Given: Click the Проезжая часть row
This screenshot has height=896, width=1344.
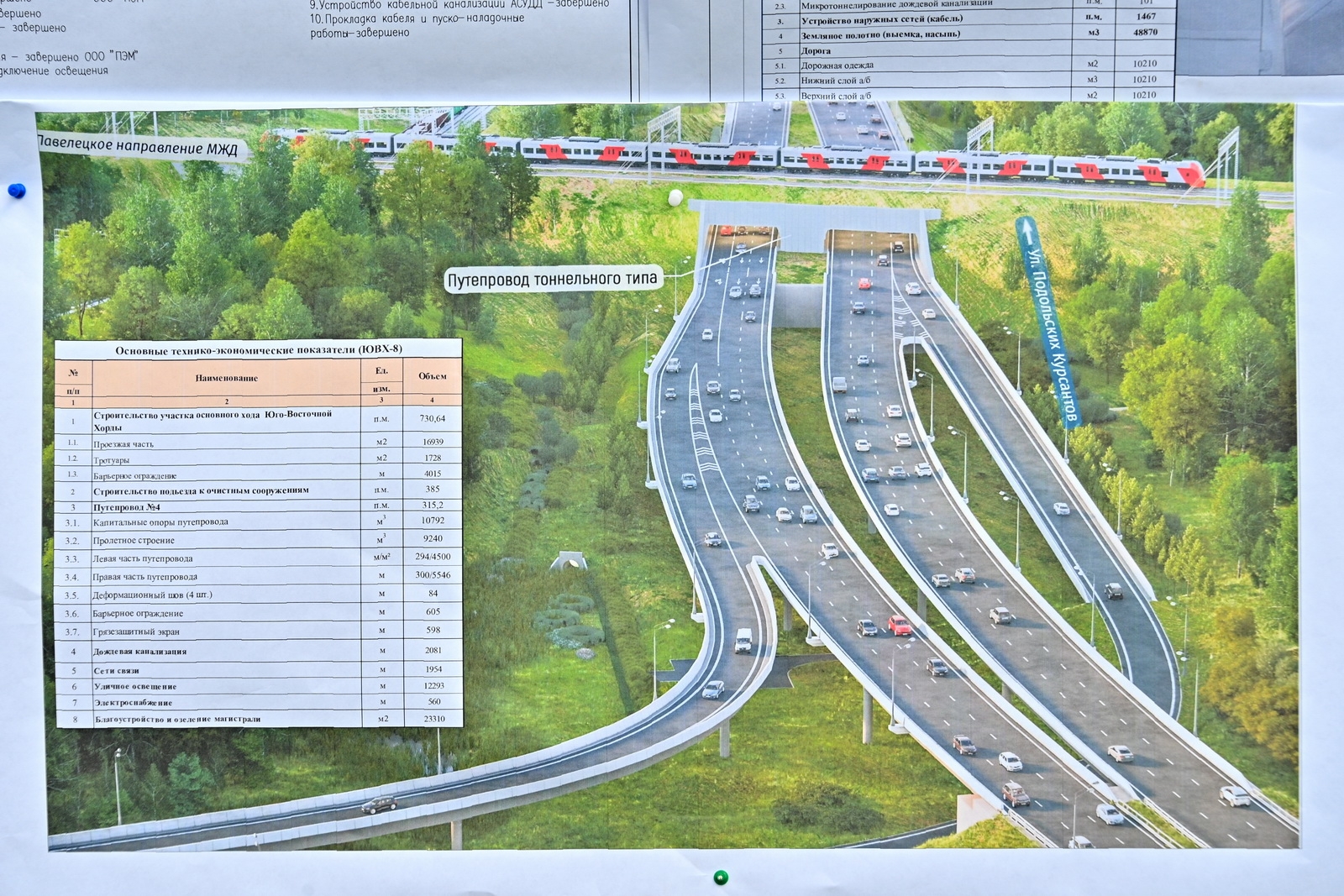Looking at the screenshot, I should (x=123, y=443).
